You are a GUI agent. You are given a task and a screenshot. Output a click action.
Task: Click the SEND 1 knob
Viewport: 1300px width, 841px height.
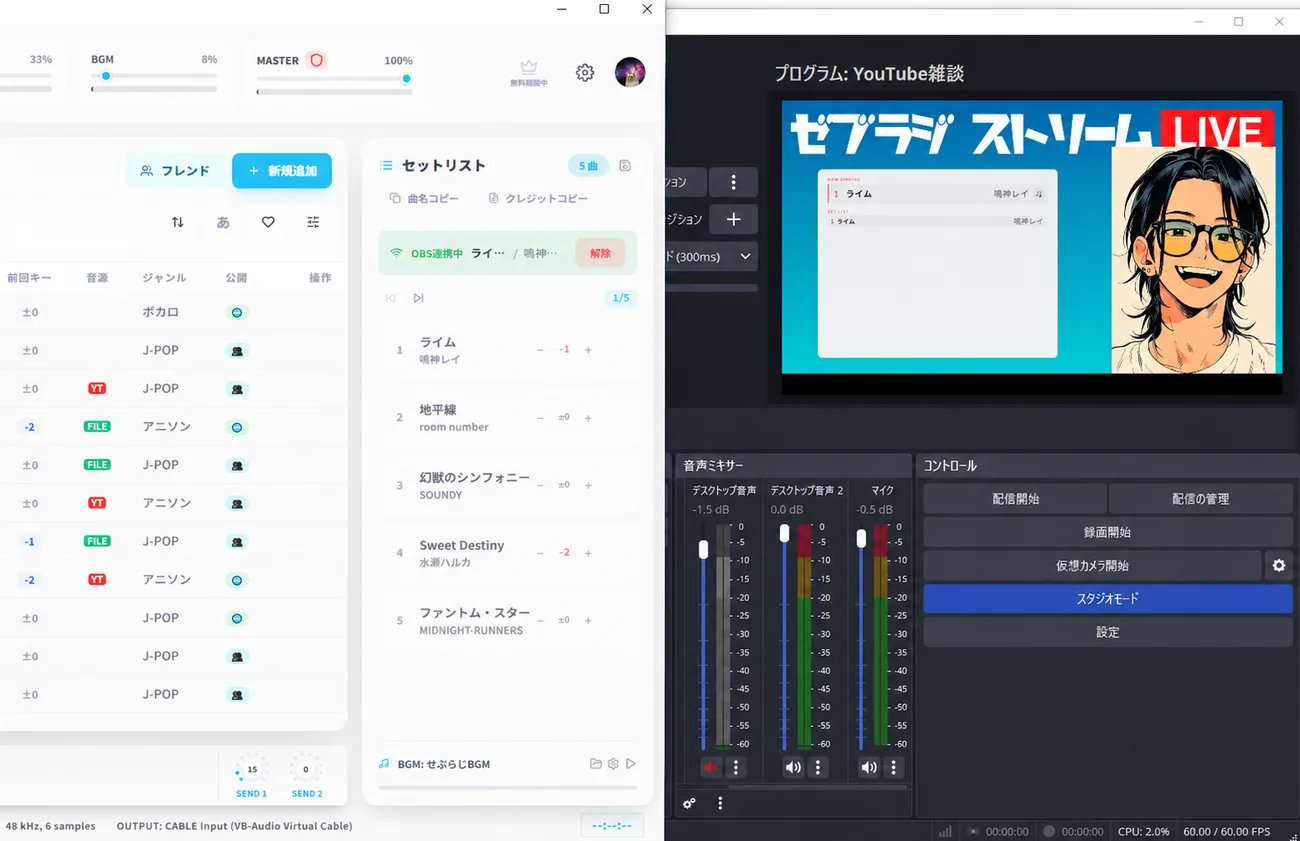tap(252, 769)
